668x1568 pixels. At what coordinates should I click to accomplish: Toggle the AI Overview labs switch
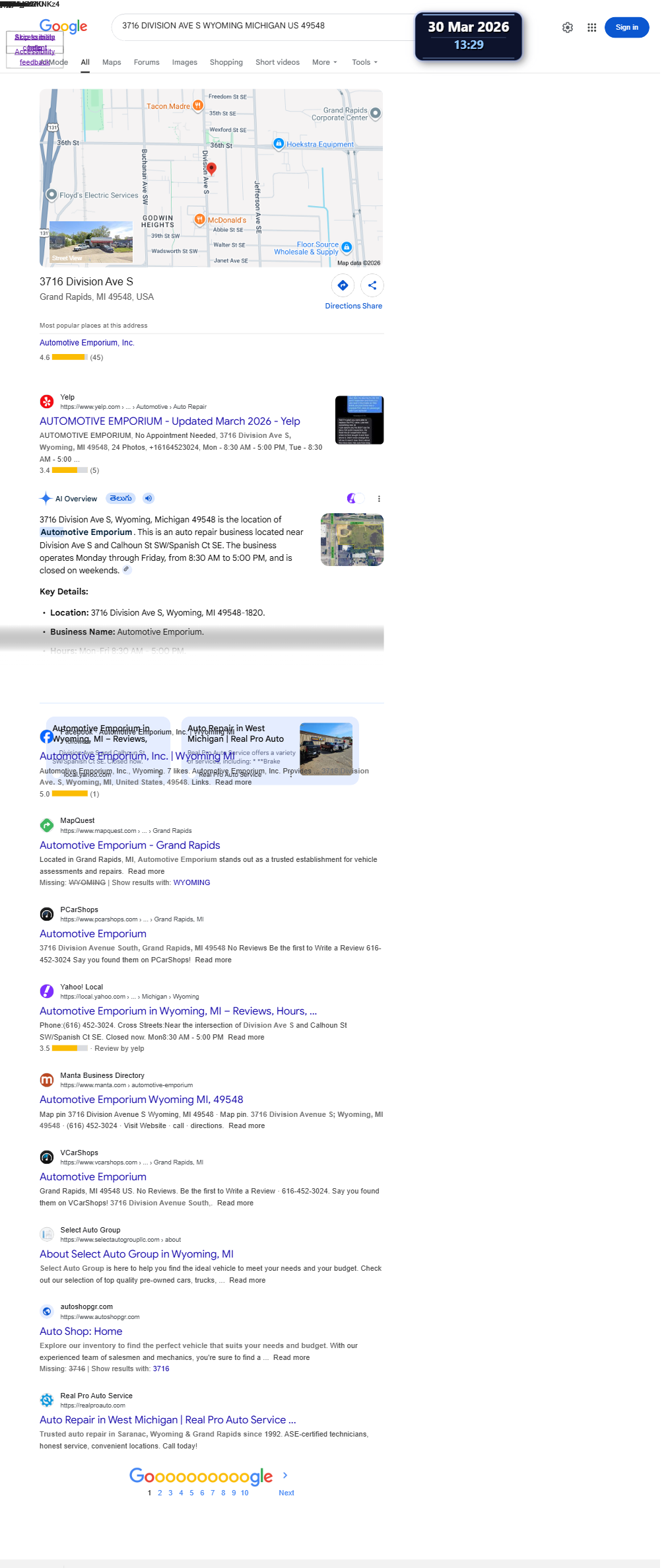[x=355, y=499]
